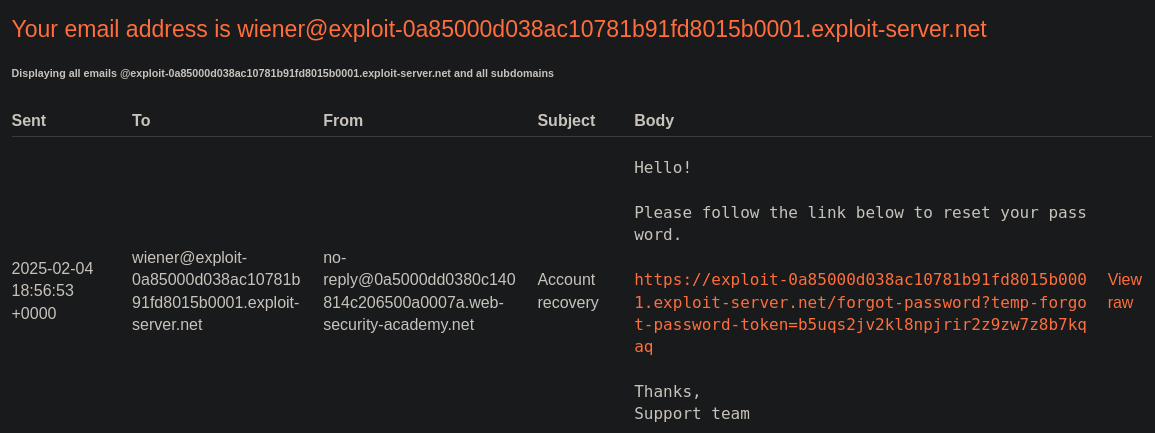This screenshot has width=1155, height=433.
Task: Click the From column header
Action: tap(343, 121)
